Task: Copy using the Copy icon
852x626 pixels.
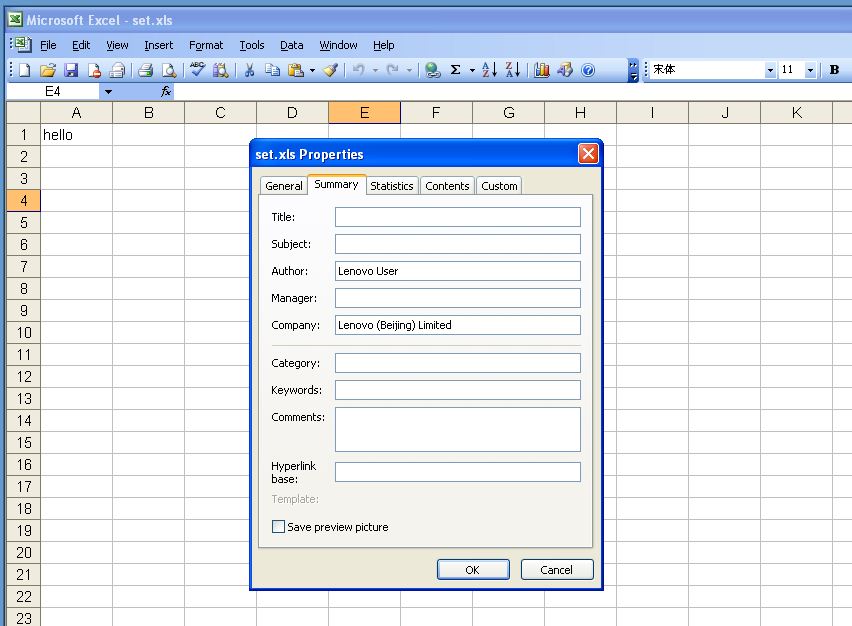Action: [272, 70]
